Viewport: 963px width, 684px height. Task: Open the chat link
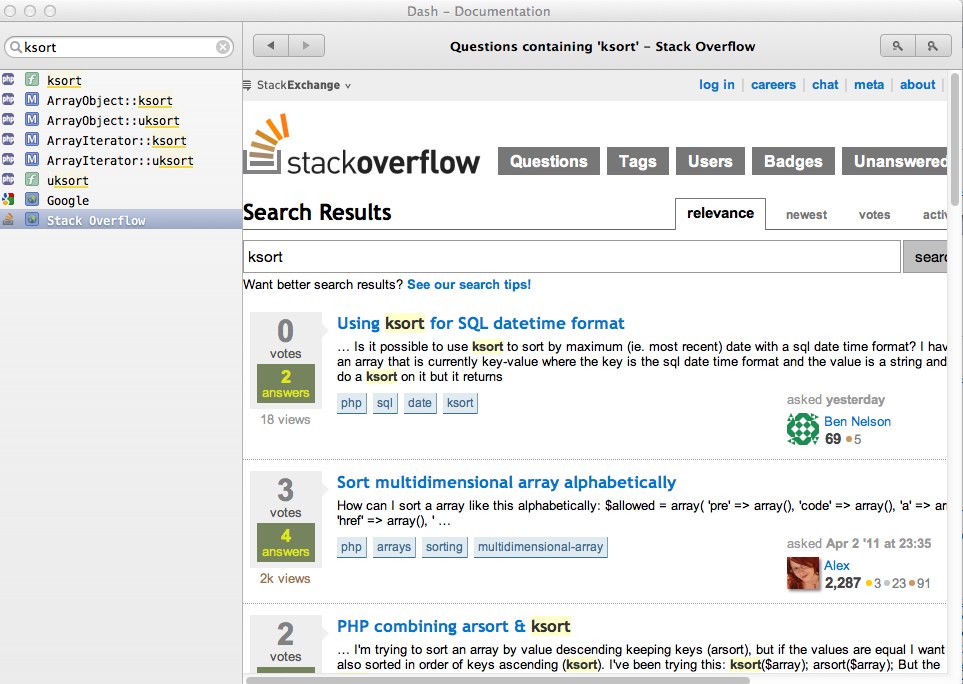coord(825,85)
